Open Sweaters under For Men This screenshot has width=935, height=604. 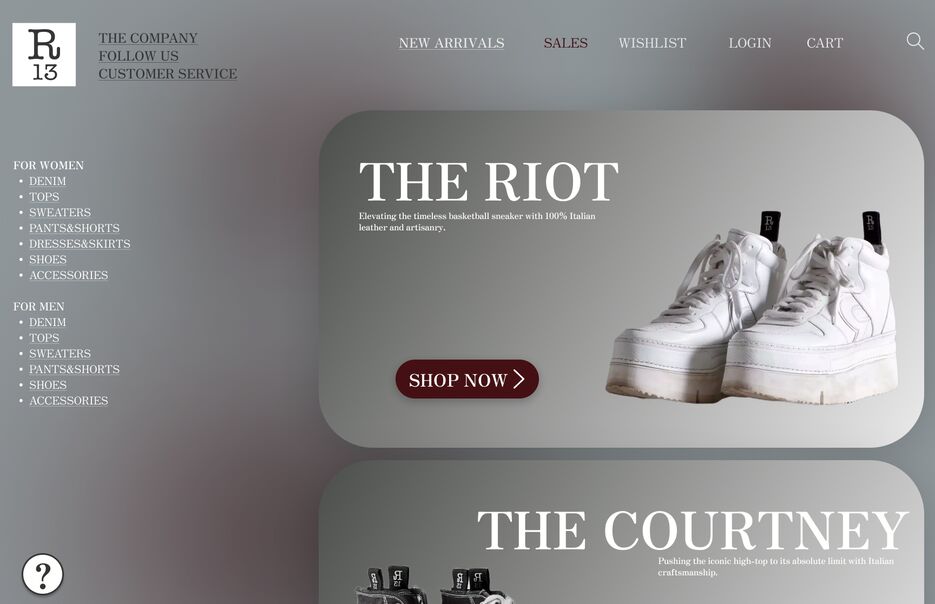[60, 354]
